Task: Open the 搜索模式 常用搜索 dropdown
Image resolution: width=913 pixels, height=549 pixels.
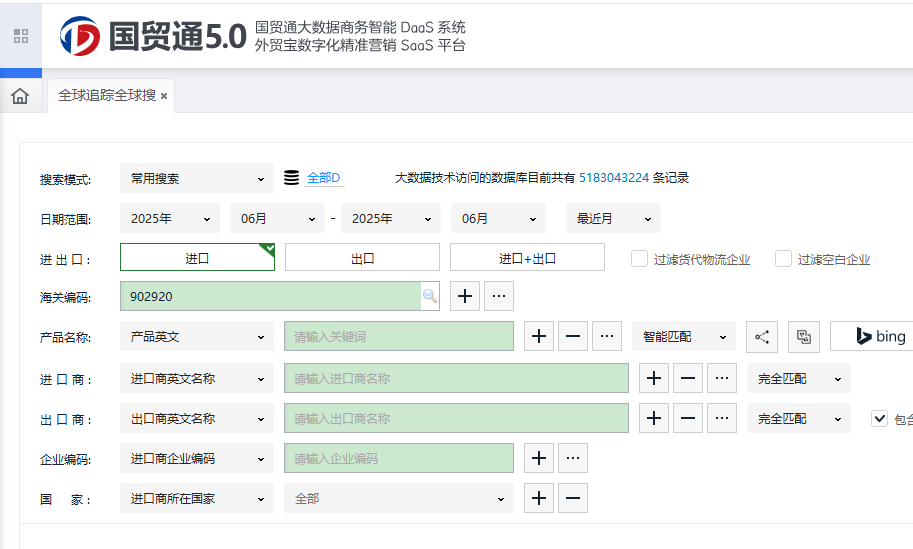Action: click(x=197, y=178)
